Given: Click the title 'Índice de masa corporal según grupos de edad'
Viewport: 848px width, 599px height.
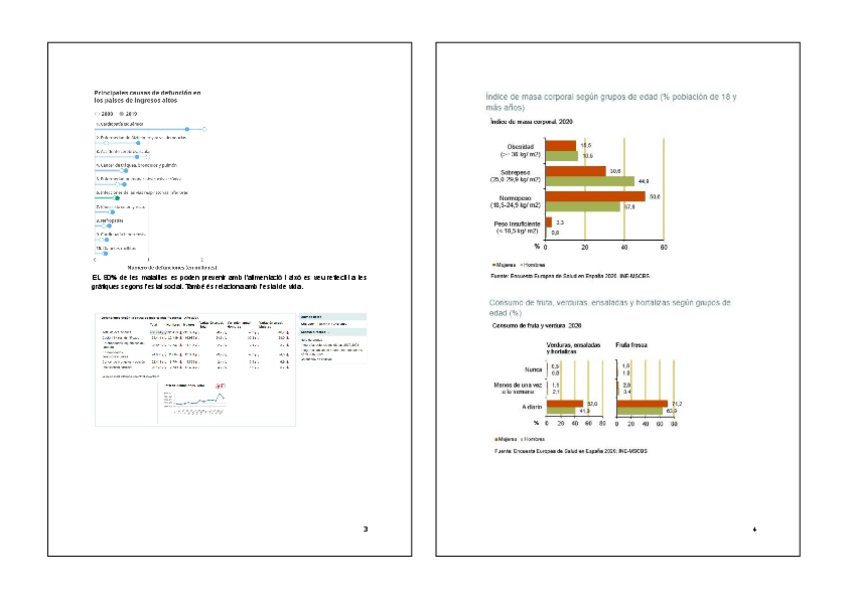Looking at the screenshot, I should click(611, 102).
